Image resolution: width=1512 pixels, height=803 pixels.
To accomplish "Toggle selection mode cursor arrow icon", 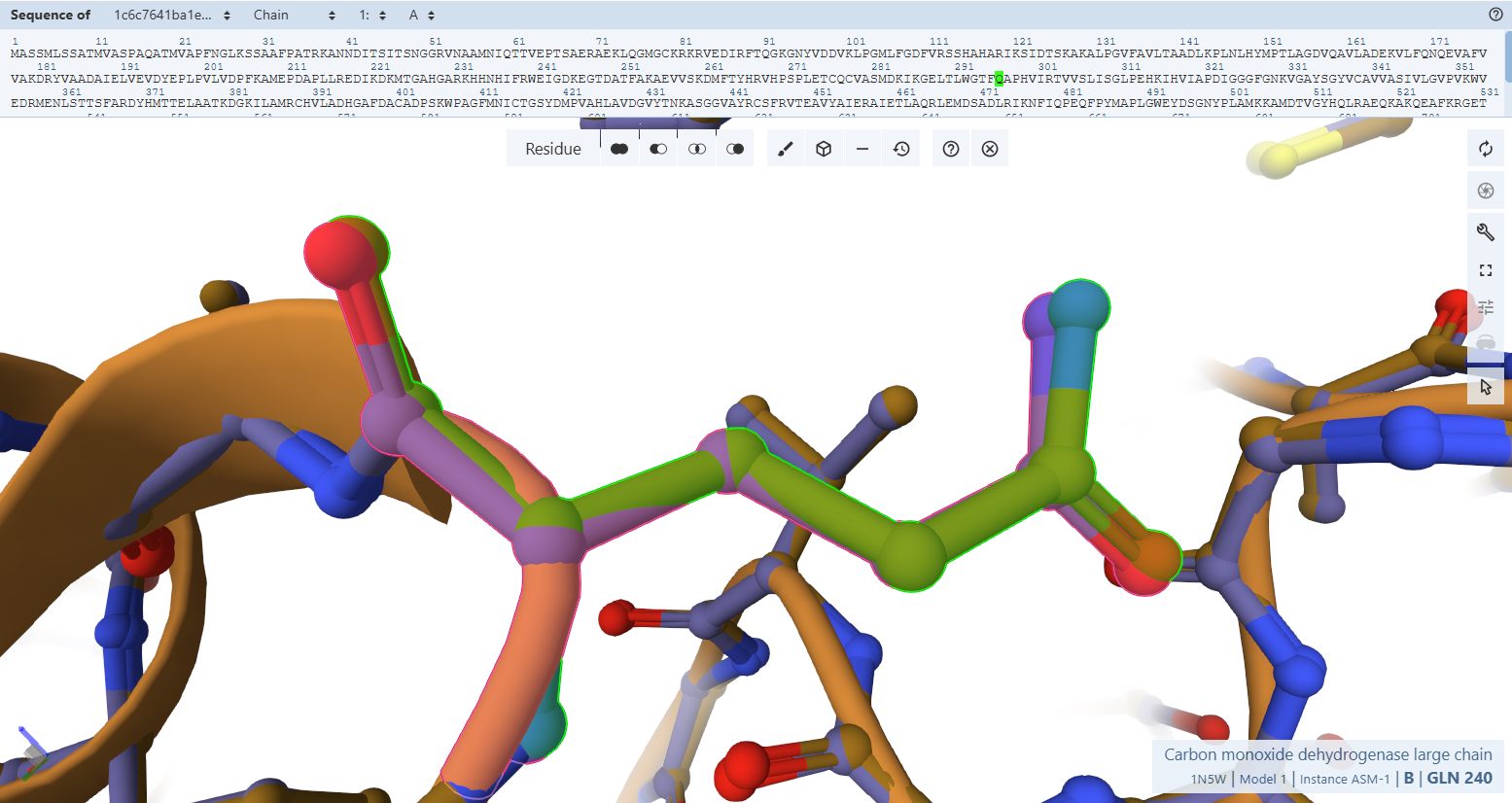I will pyautogui.click(x=1486, y=387).
